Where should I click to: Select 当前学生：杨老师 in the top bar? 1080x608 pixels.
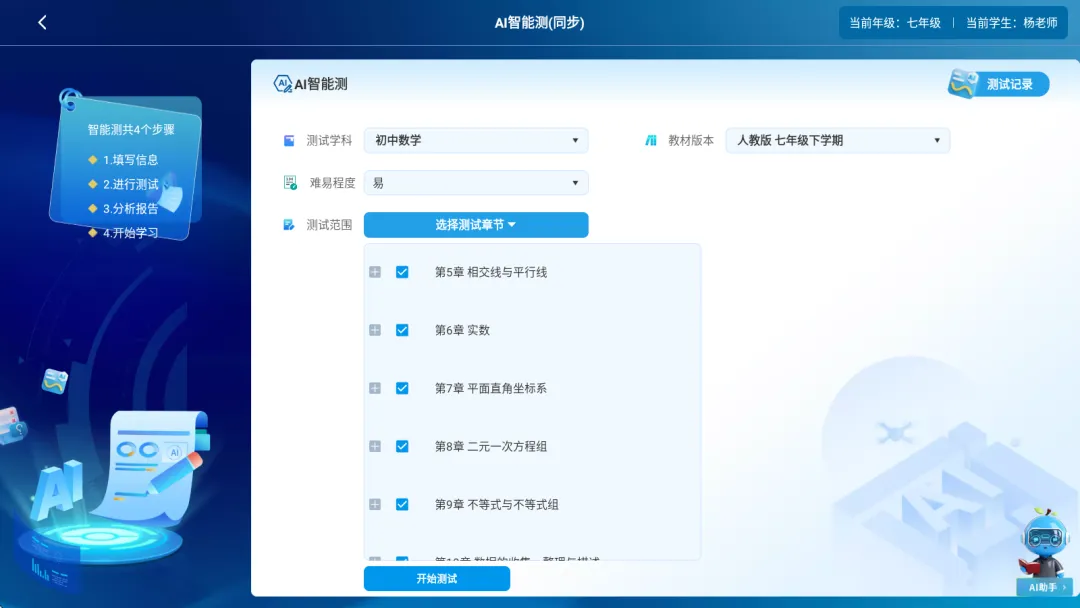click(x=1012, y=21)
